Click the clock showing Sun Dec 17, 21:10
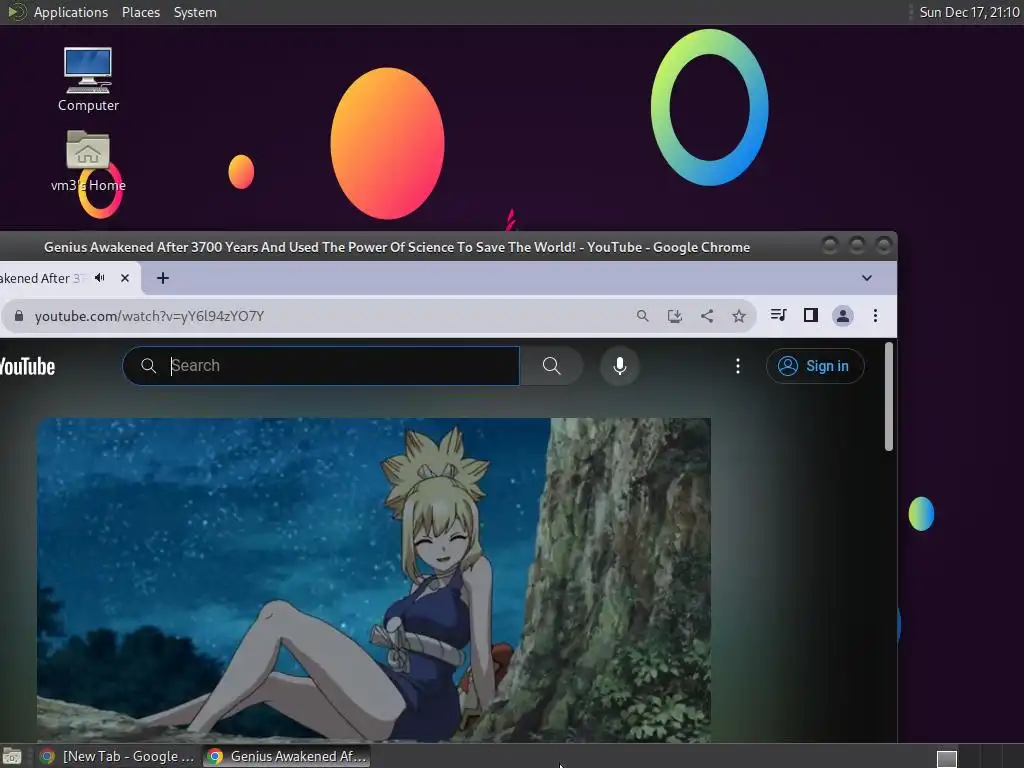Screen dimensions: 1024x768 pyautogui.click(x=968, y=12)
